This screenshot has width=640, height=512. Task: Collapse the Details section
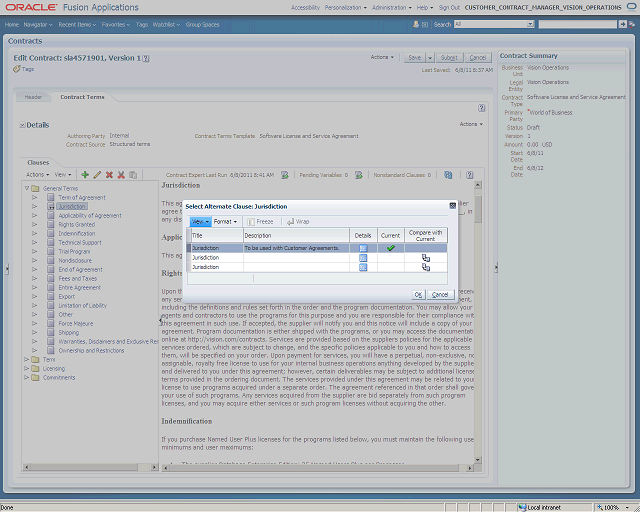coord(22,125)
